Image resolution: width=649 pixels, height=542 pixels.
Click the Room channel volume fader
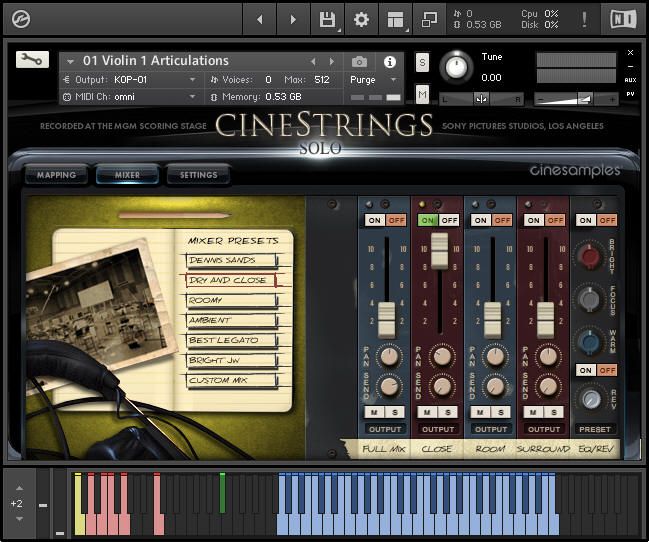tap(492, 319)
